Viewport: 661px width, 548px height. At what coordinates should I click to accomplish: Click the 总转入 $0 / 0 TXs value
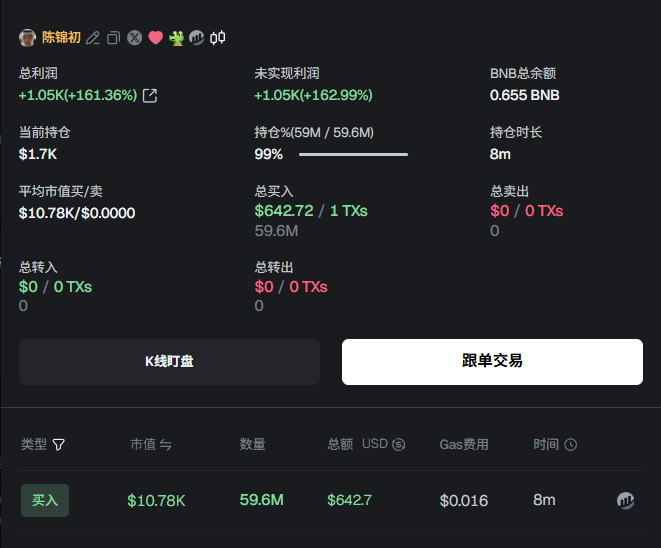tap(55, 287)
